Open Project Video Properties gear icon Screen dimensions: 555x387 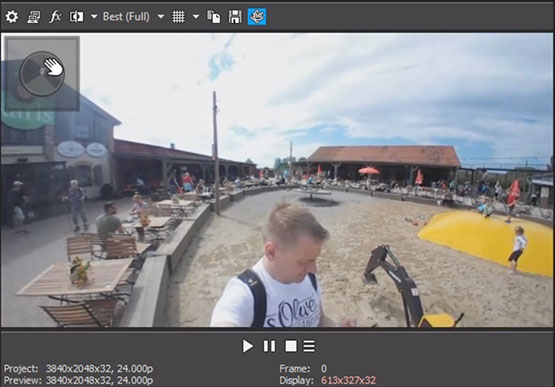12,17
